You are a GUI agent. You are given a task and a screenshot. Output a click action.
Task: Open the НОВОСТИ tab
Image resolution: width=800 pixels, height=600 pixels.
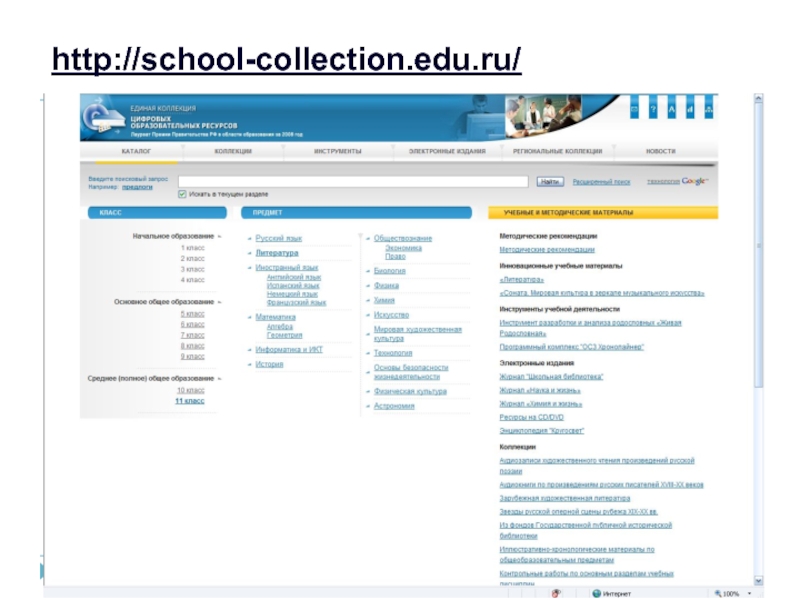(661, 151)
